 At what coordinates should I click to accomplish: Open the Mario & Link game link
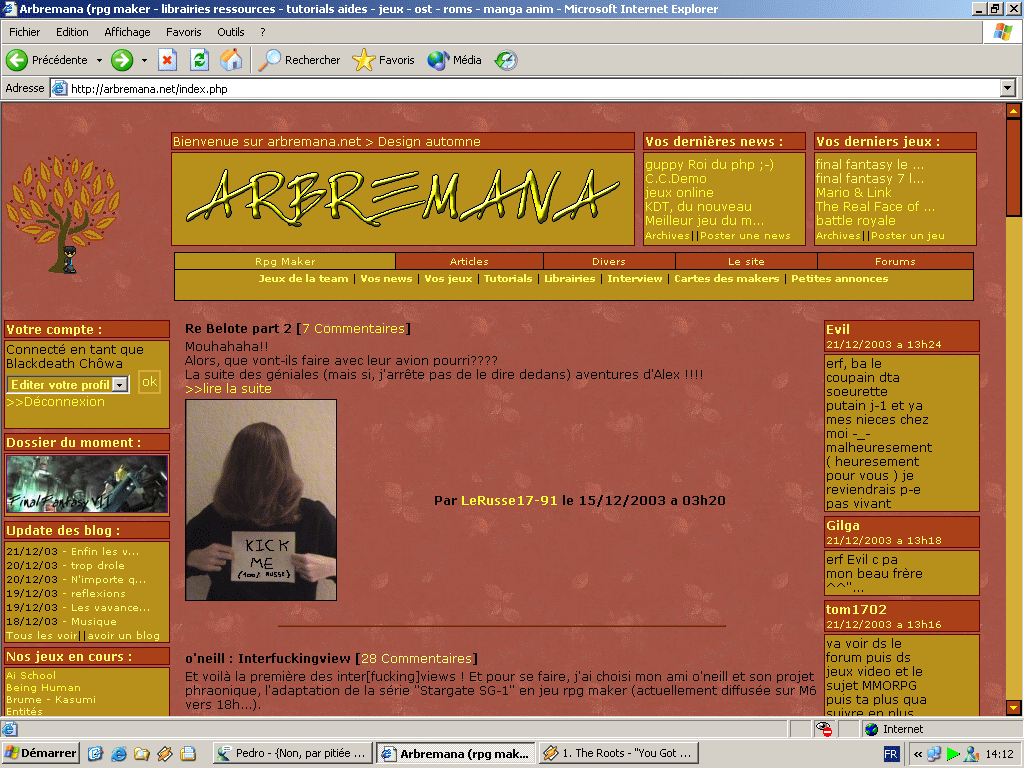[x=854, y=193]
